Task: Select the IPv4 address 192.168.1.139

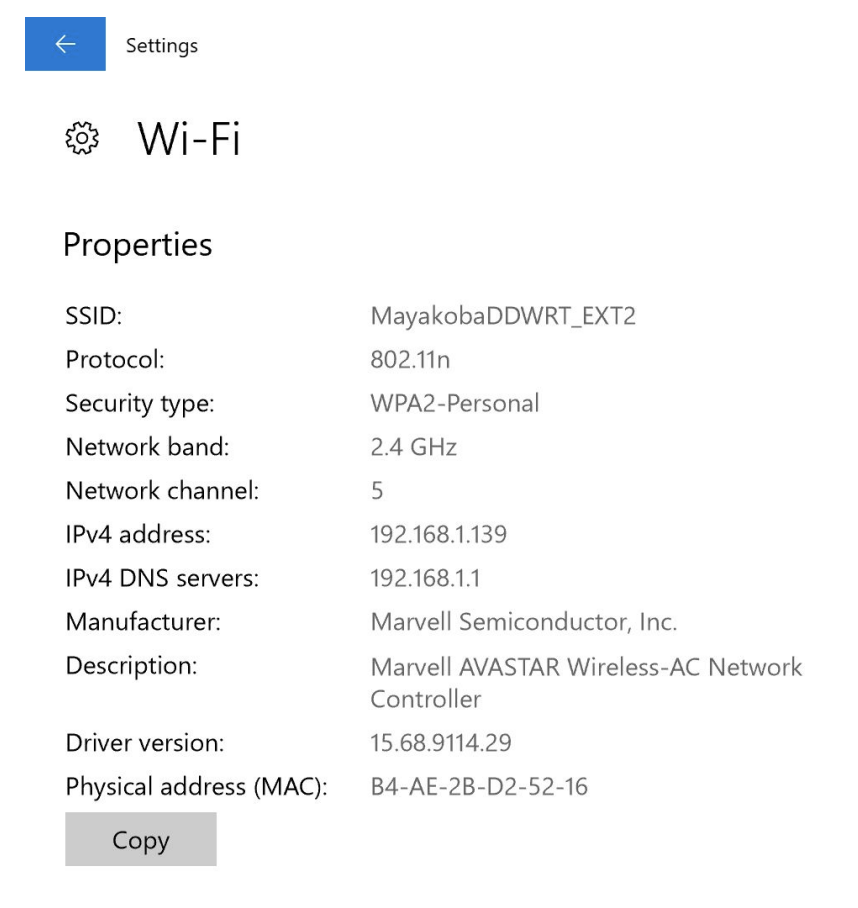Action: [438, 535]
